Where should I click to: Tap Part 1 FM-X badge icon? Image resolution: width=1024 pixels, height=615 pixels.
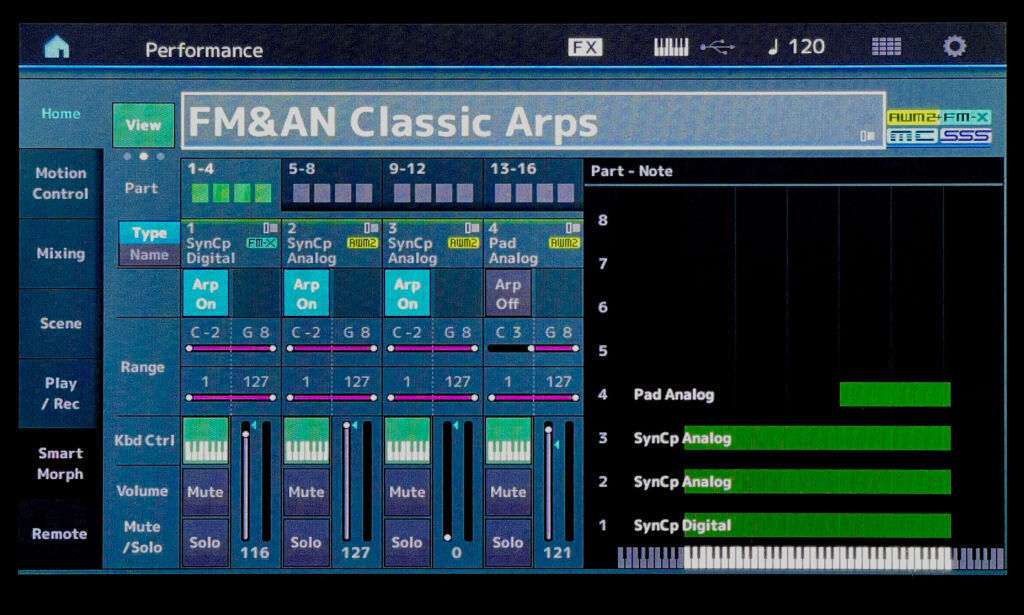(x=261, y=243)
